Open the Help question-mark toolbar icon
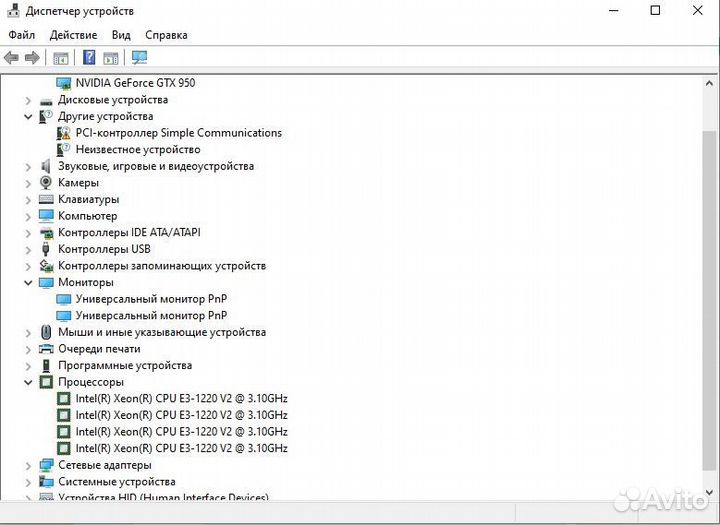Image resolution: width=720 pixels, height=525 pixels. click(x=89, y=57)
